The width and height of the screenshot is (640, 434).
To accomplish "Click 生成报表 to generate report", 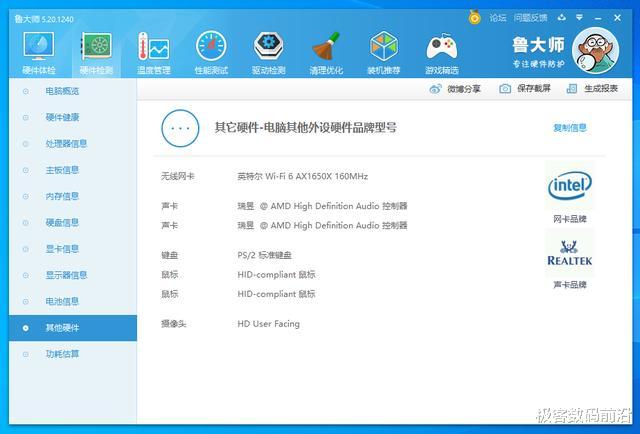I will coord(592,88).
